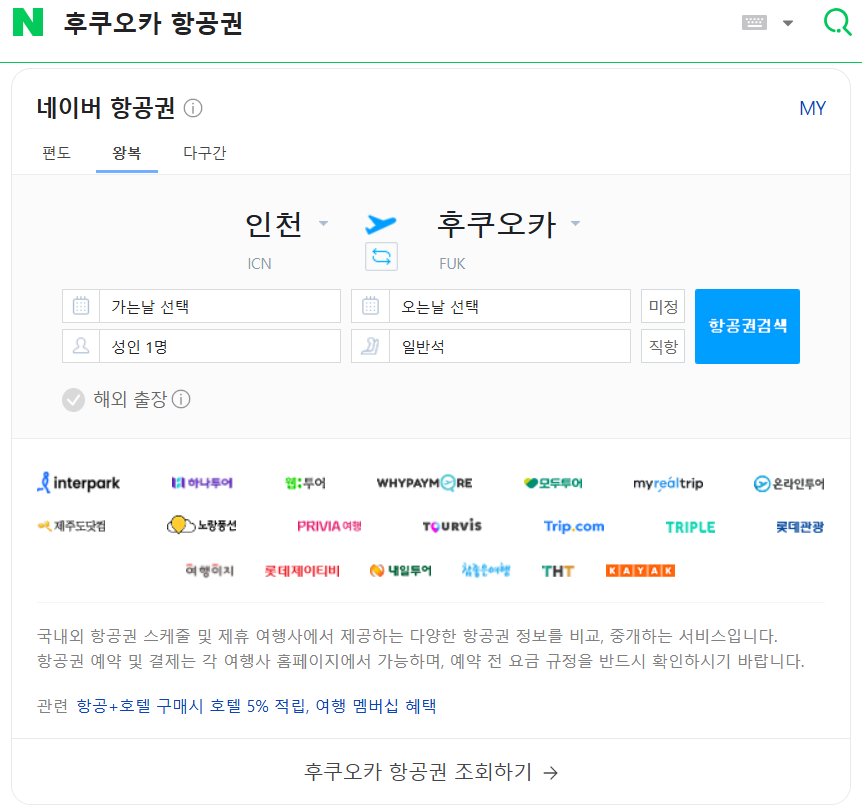Click the FUK airport code text
Image resolution: width=862 pixels, height=810 pixels.
tap(452, 264)
